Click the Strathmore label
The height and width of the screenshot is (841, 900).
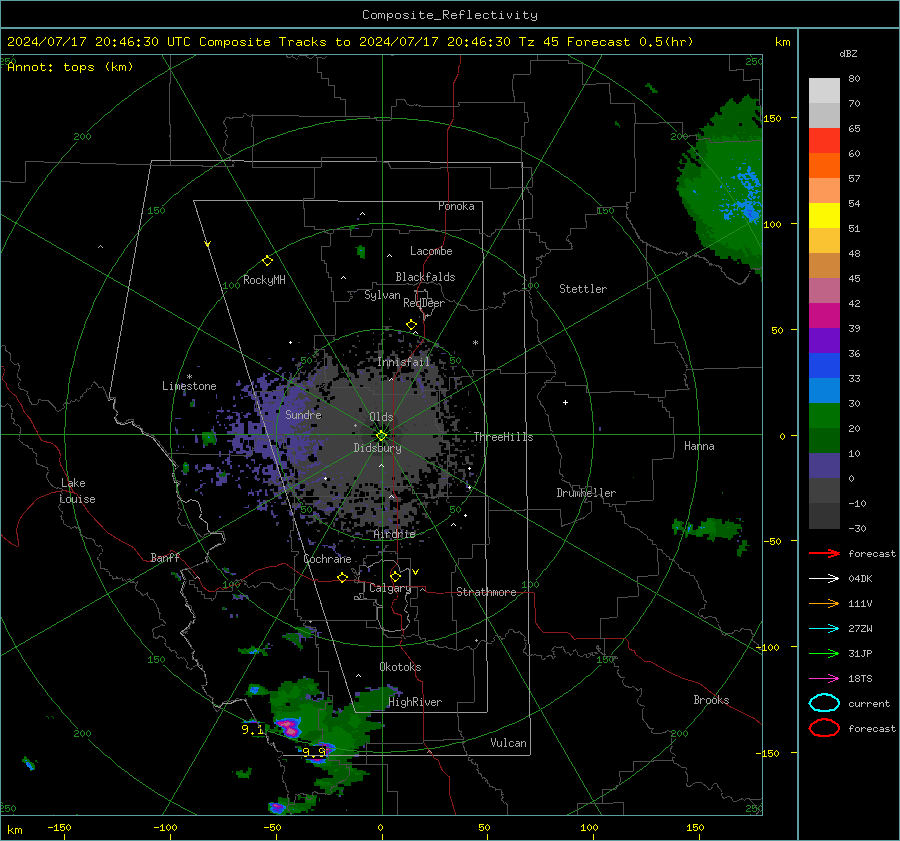coord(486,592)
